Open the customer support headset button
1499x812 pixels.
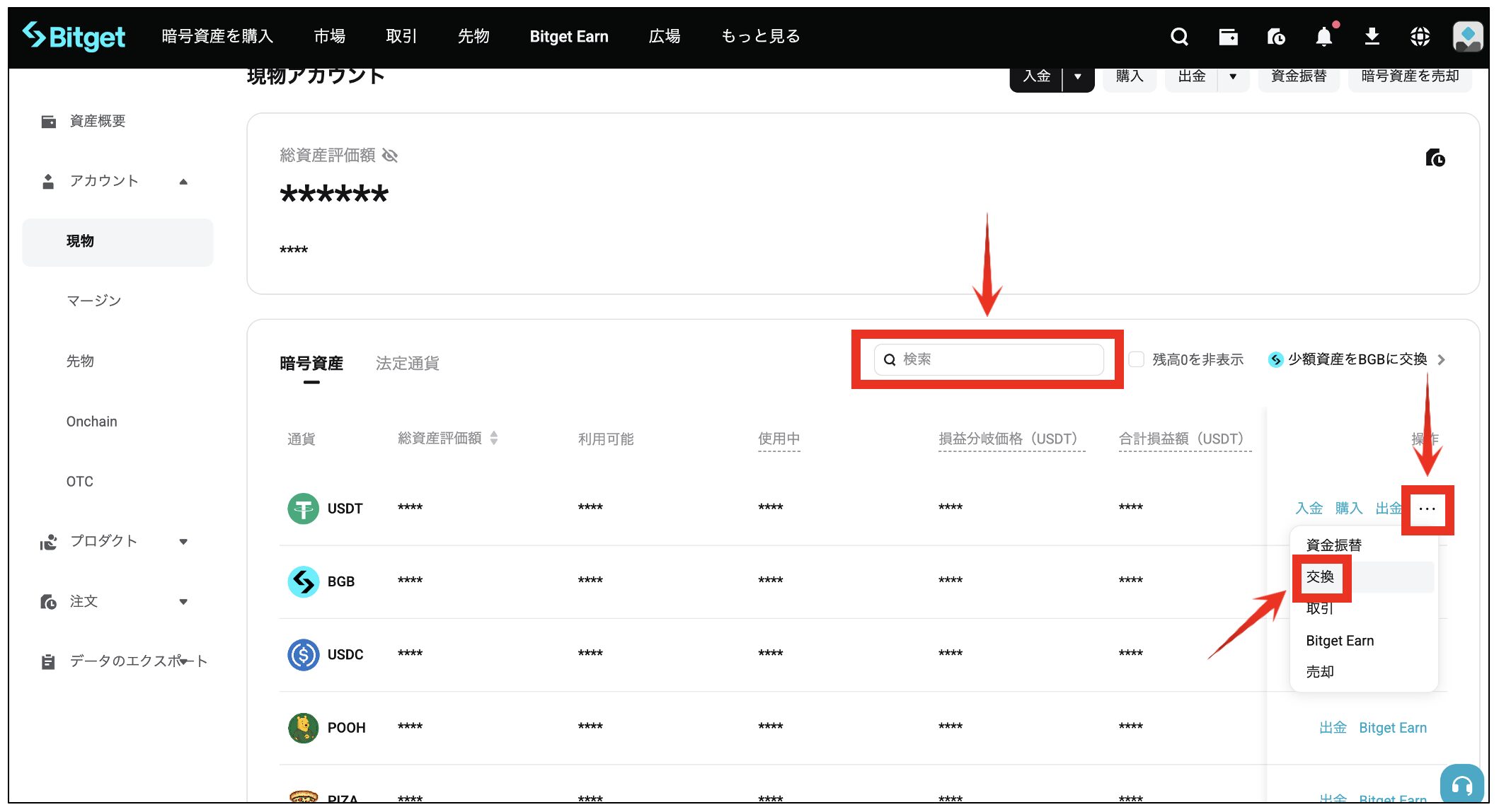(x=1461, y=785)
